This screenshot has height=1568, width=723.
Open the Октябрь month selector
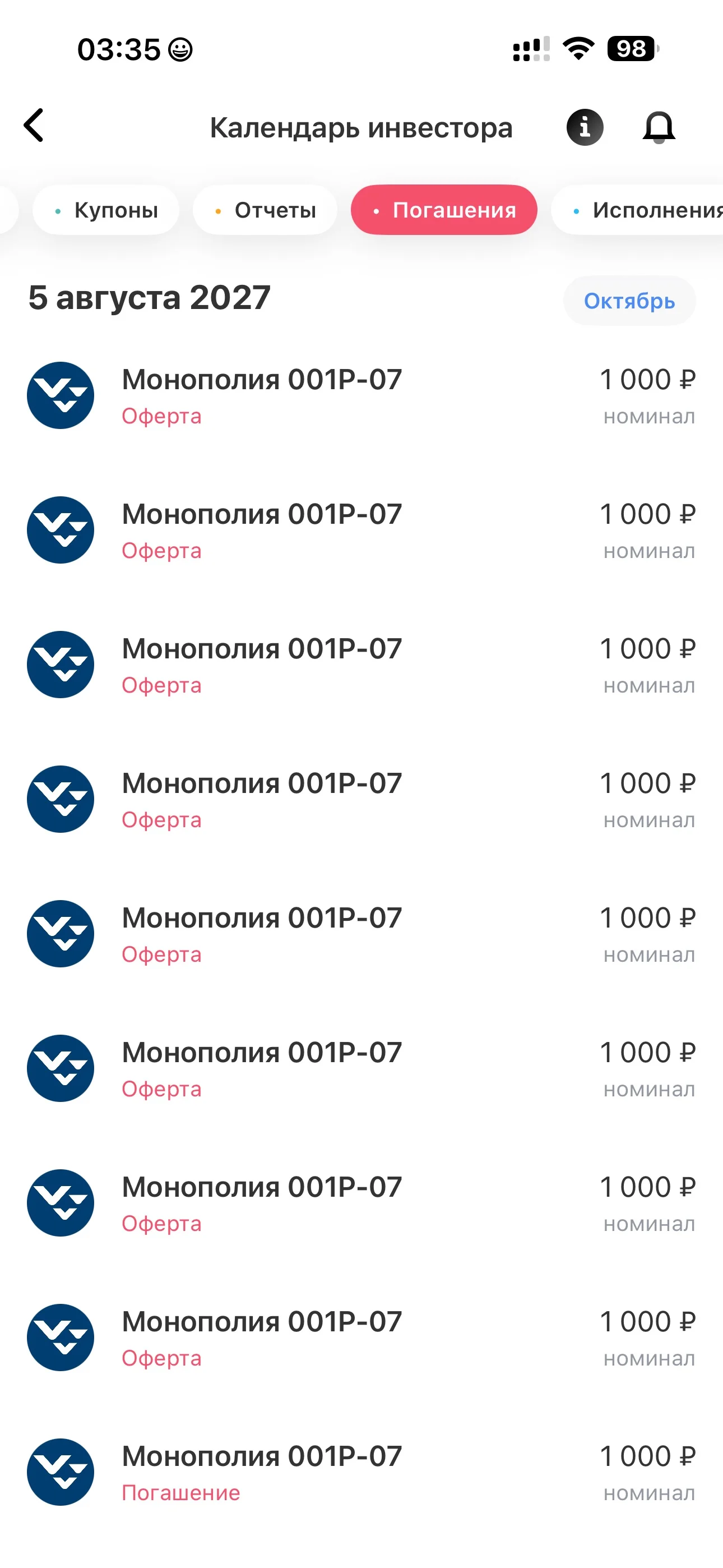pos(629,301)
